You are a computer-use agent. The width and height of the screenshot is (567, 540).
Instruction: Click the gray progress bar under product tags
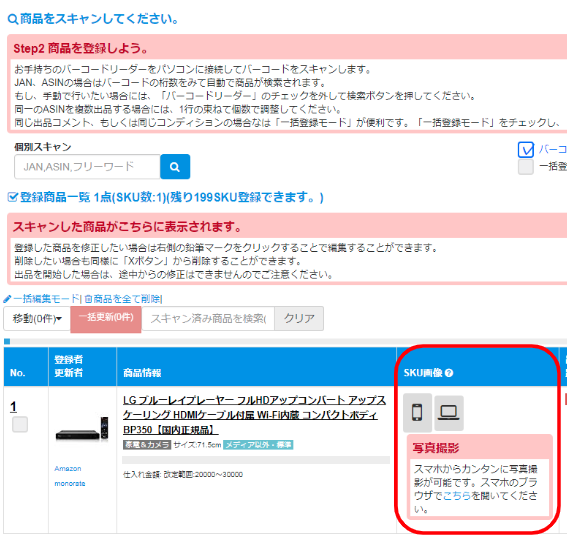tap(256, 460)
